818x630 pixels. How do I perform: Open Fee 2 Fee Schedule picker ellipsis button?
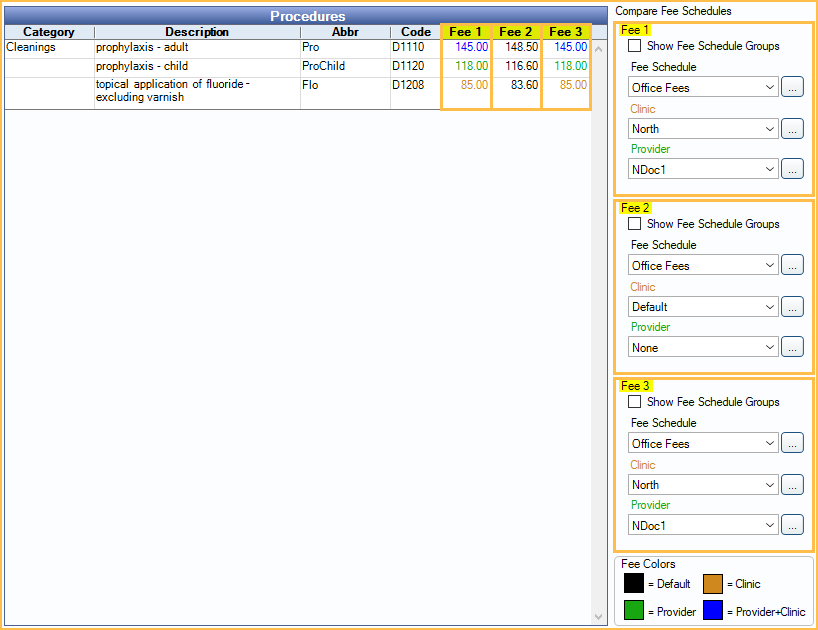(792, 265)
